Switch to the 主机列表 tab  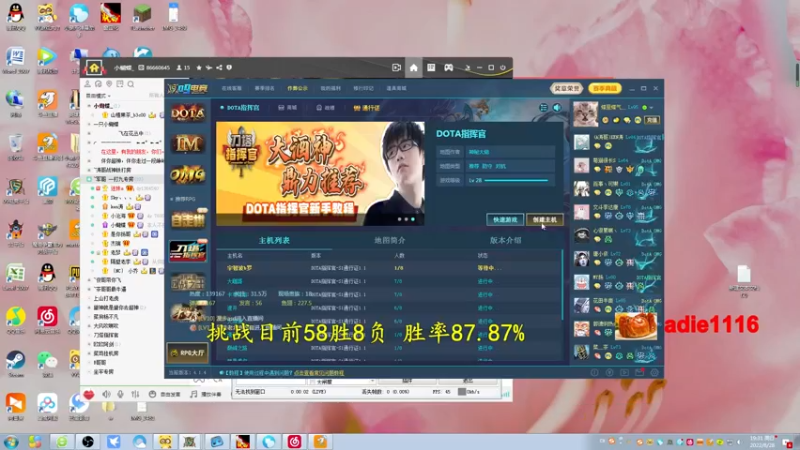point(274,240)
